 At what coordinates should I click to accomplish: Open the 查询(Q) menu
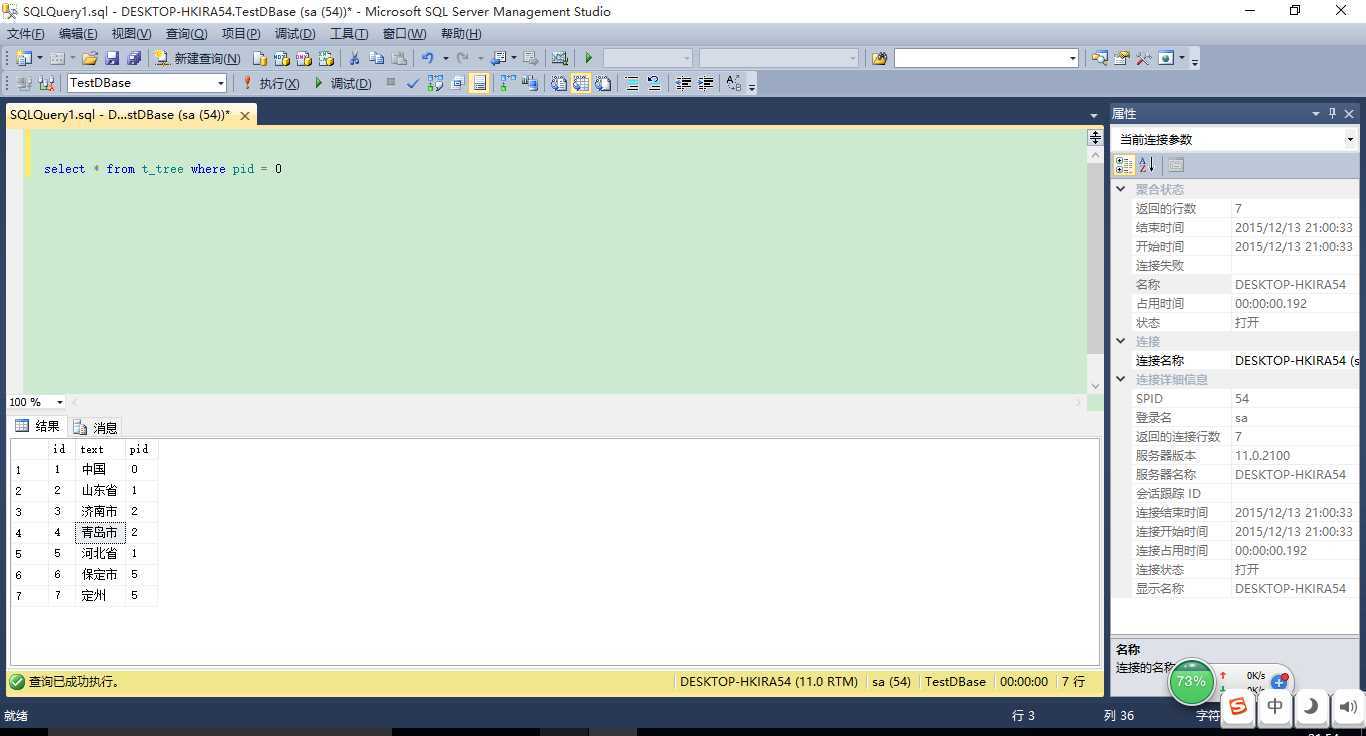pos(186,34)
